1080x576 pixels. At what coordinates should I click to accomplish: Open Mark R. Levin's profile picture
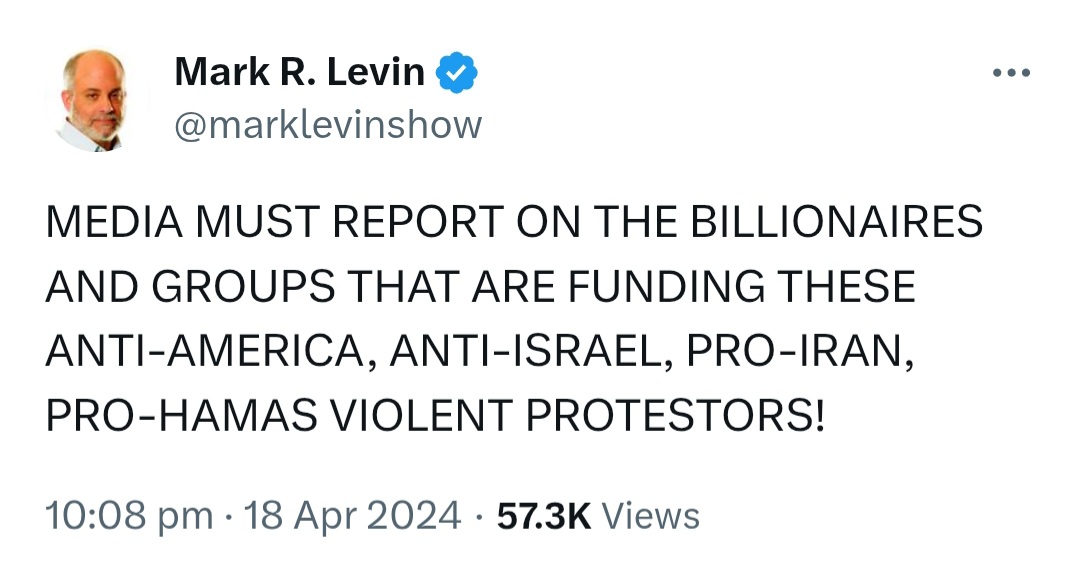coord(94,100)
